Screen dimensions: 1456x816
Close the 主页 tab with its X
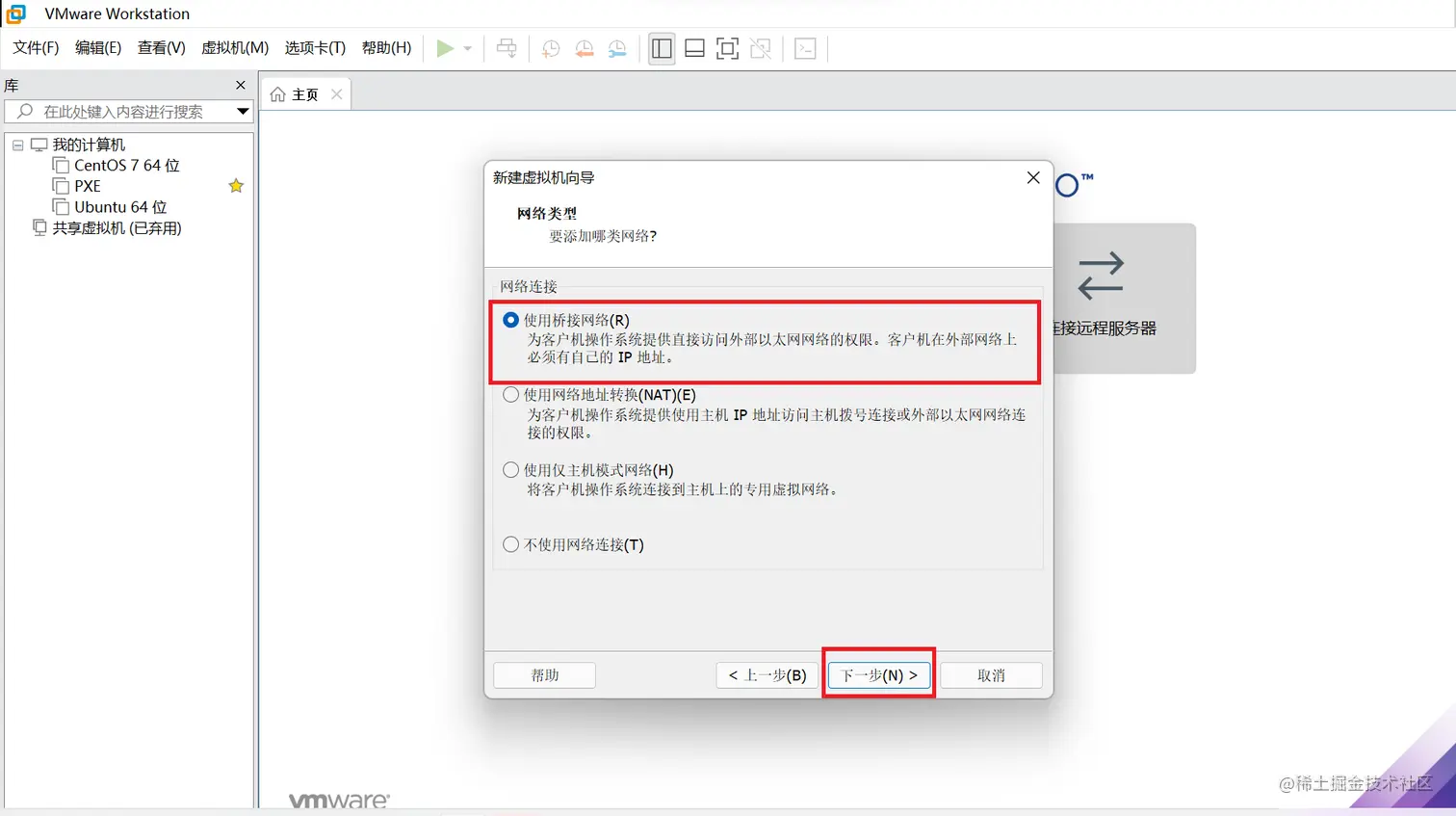(336, 94)
